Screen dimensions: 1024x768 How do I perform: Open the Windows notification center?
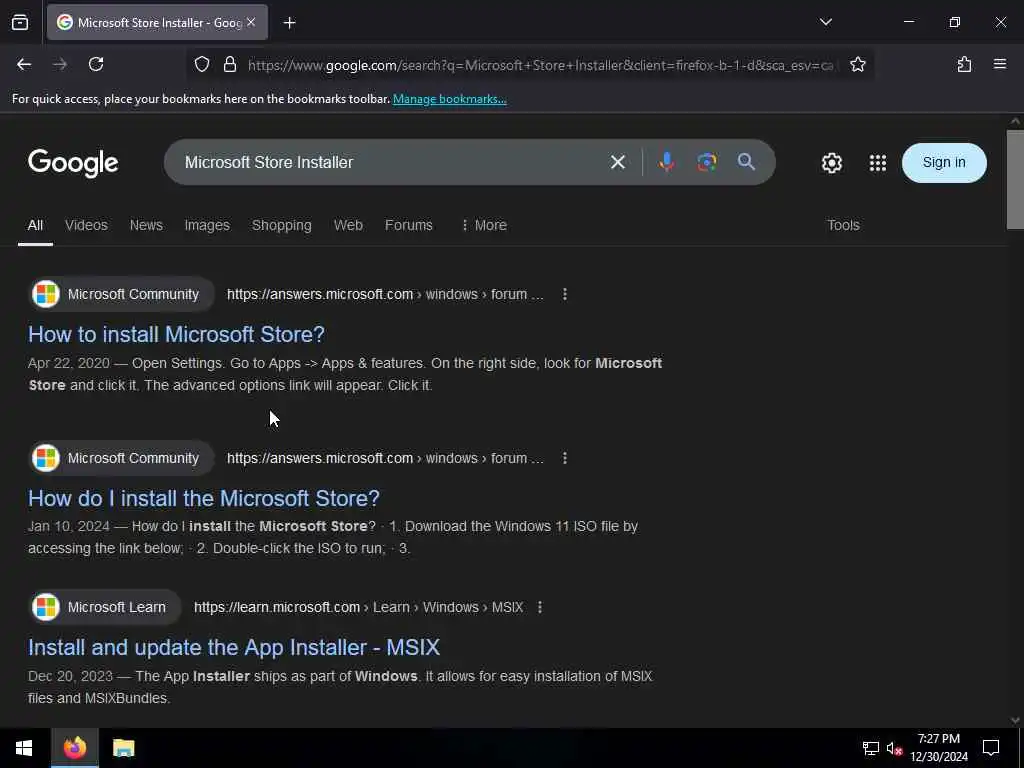991,748
